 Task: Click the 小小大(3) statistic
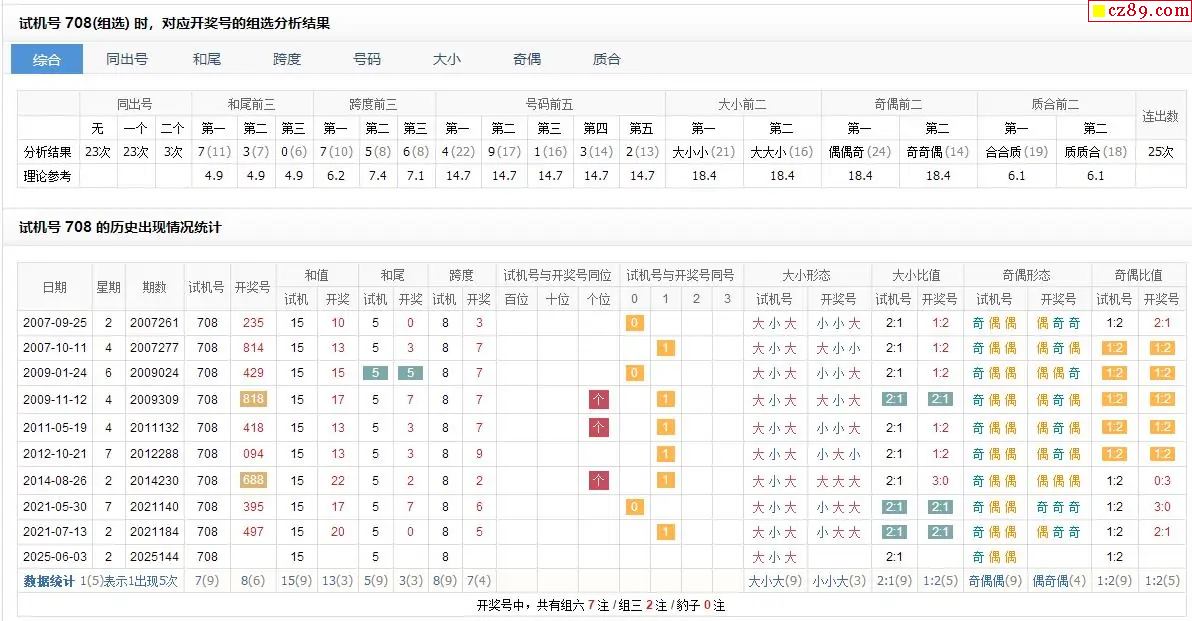click(839, 581)
